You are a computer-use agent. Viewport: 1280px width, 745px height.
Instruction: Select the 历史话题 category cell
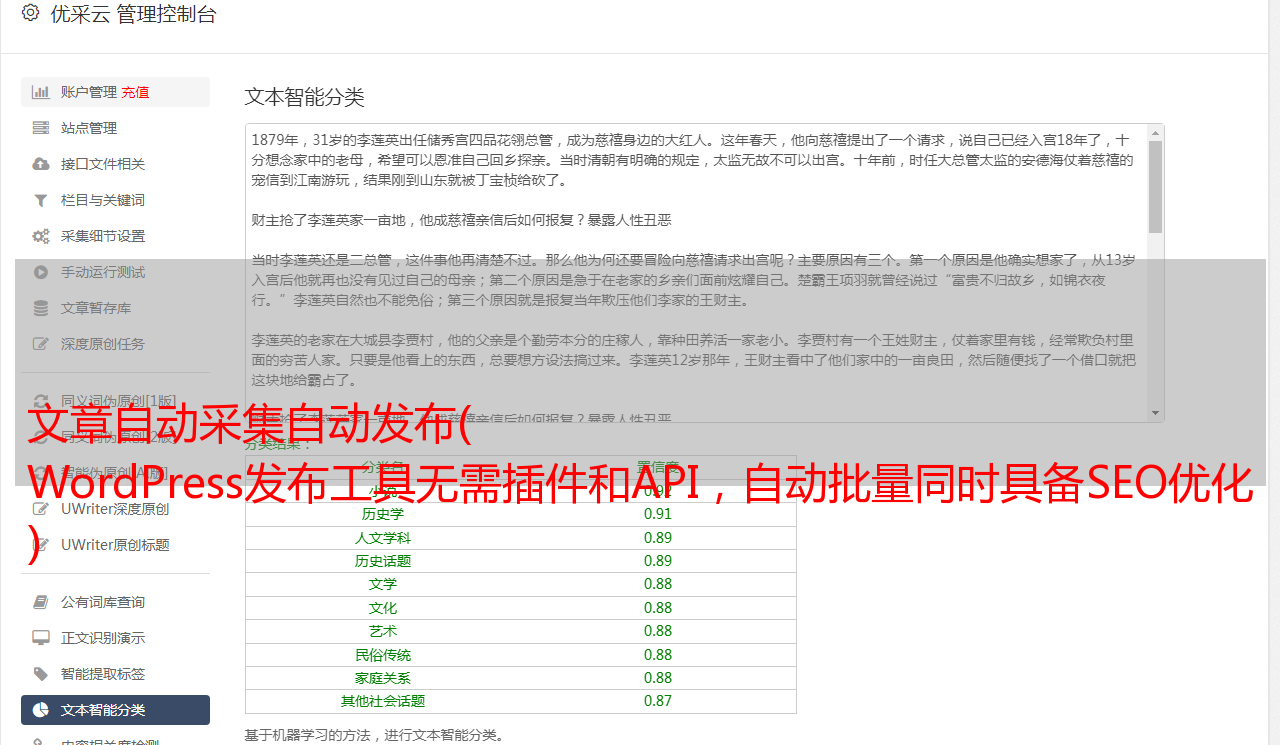[x=383, y=561]
